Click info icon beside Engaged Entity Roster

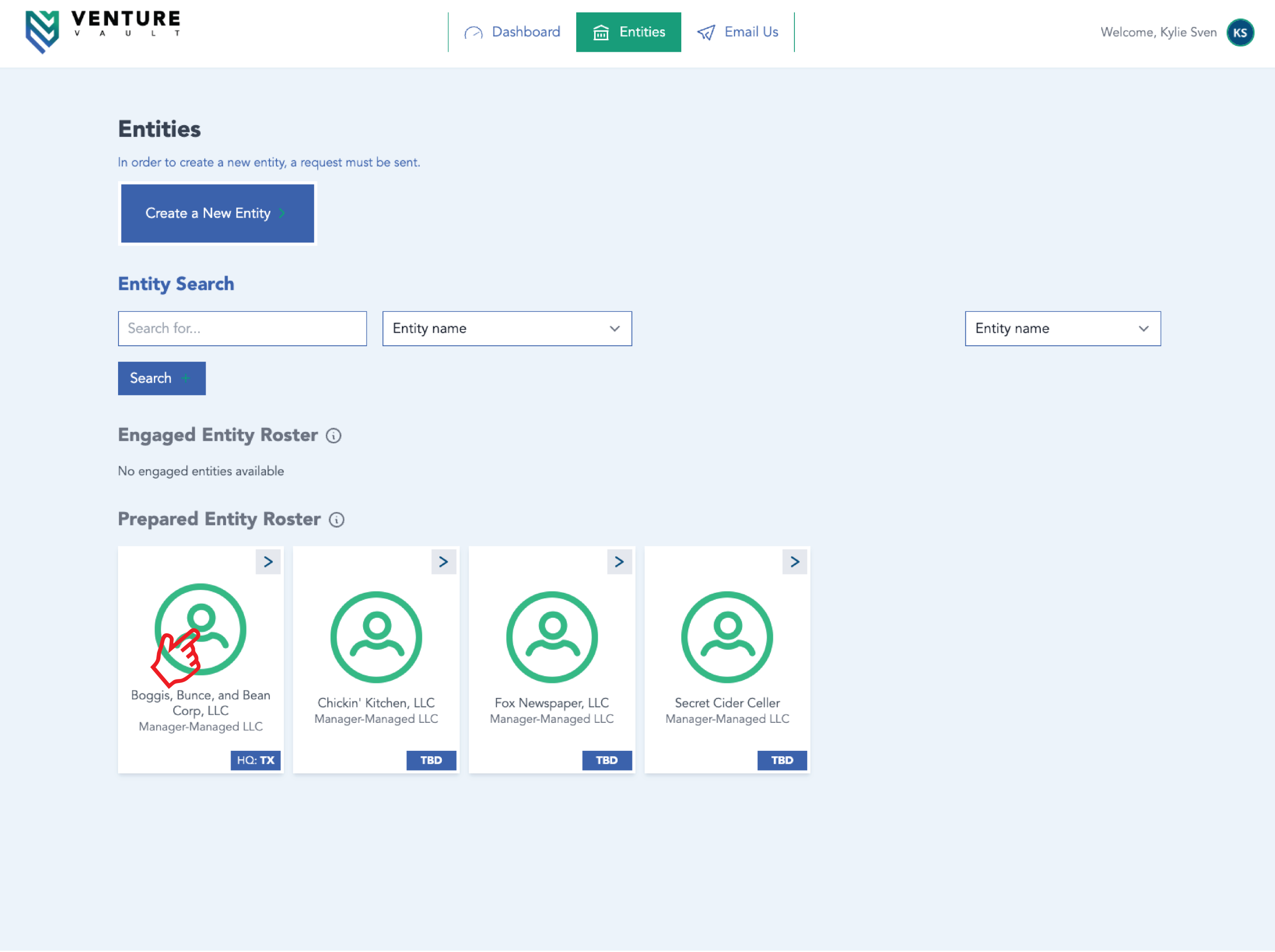[x=334, y=436]
